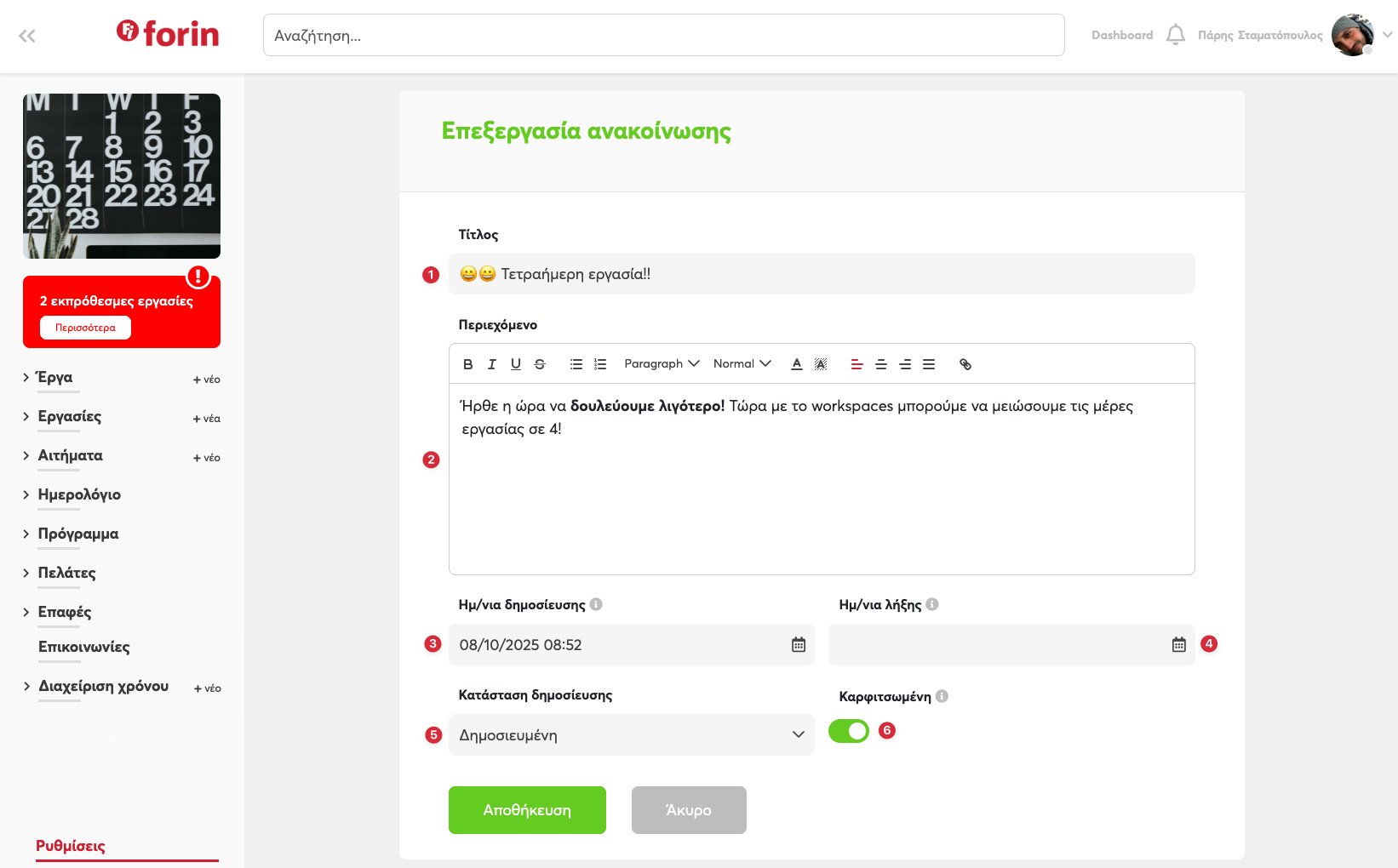The image size is (1398, 868).
Task: Click into the Τίτλος title field
Action: click(x=822, y=274)
